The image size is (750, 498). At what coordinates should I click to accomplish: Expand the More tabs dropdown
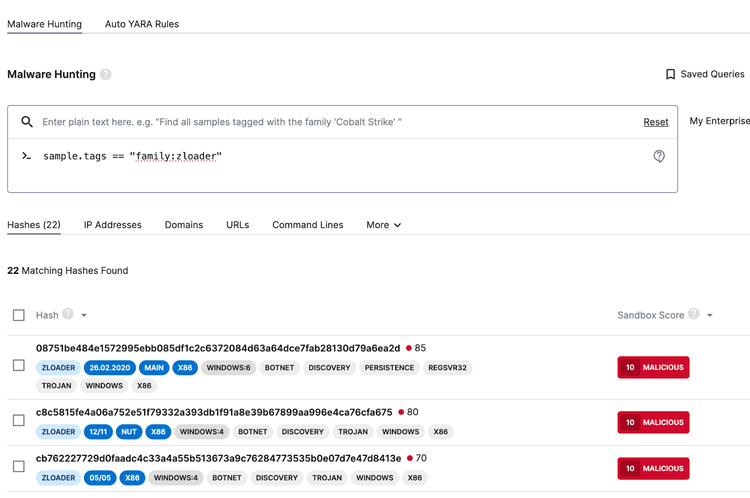[383, 225]
